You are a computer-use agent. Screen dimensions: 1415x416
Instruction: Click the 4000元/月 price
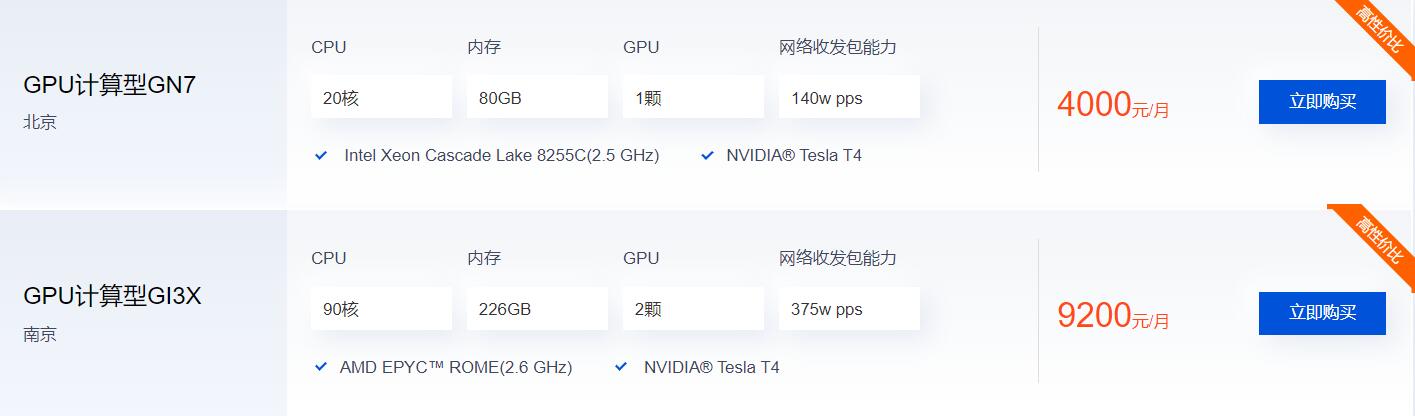(1113, 104)
